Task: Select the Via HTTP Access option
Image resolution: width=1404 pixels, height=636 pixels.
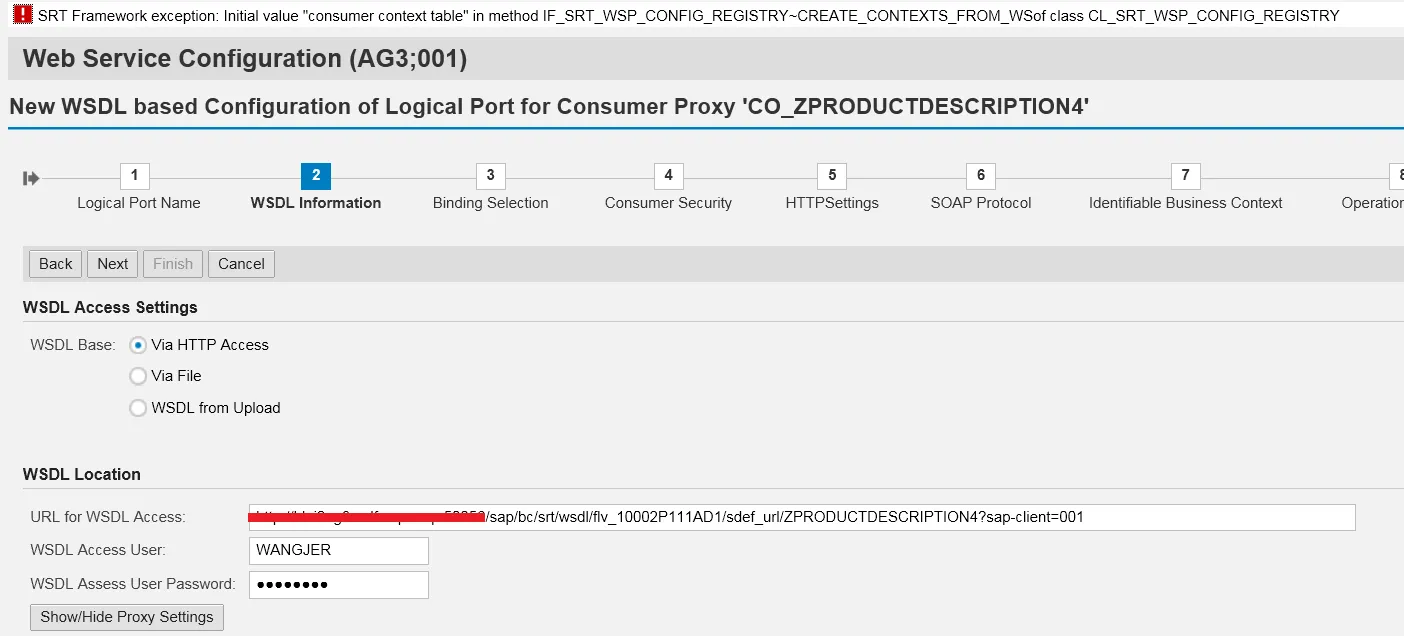Action: pyautogui.click(x=138, y=345)
